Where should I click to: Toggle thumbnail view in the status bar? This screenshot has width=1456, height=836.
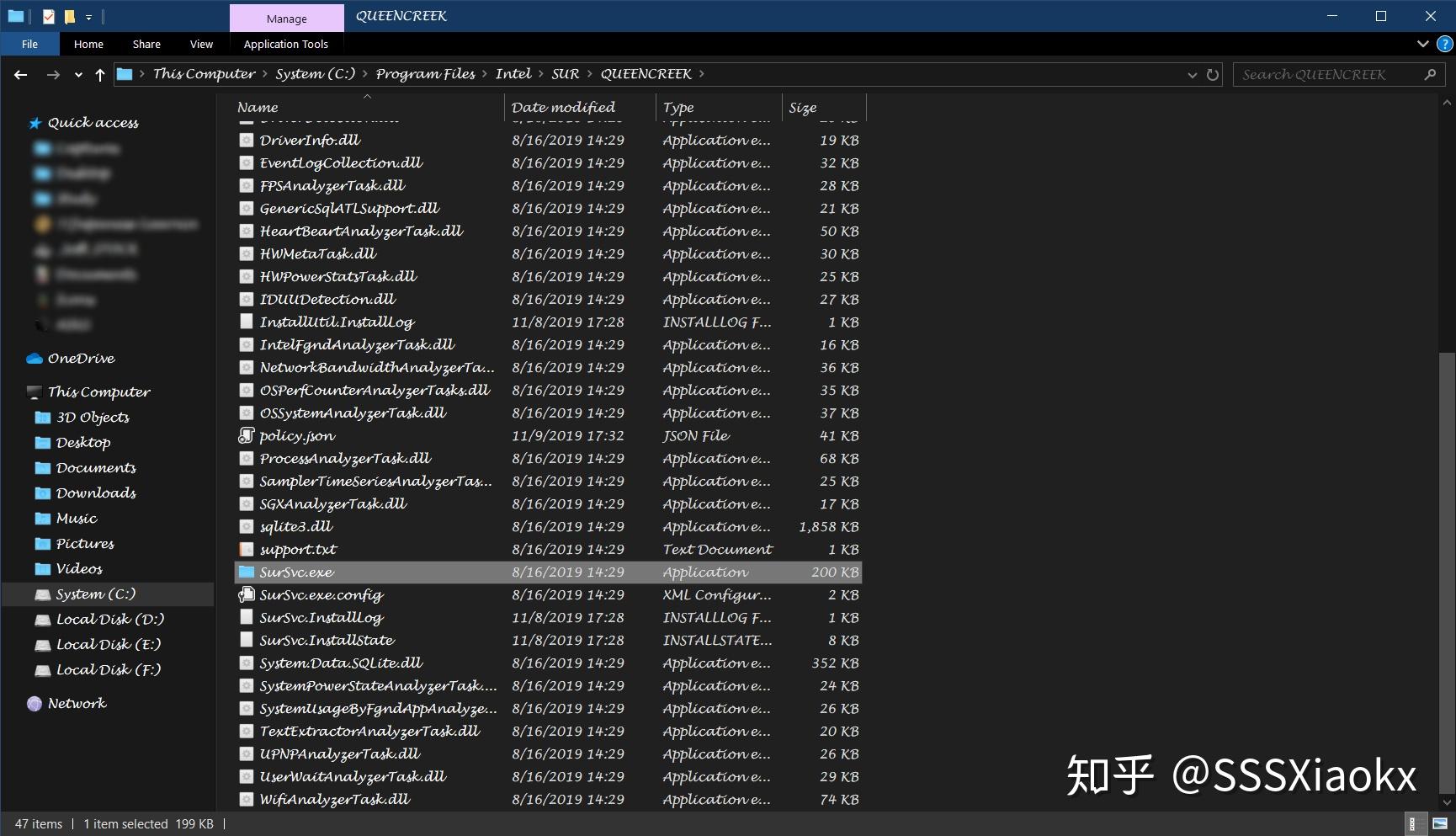pos(1440,823)
